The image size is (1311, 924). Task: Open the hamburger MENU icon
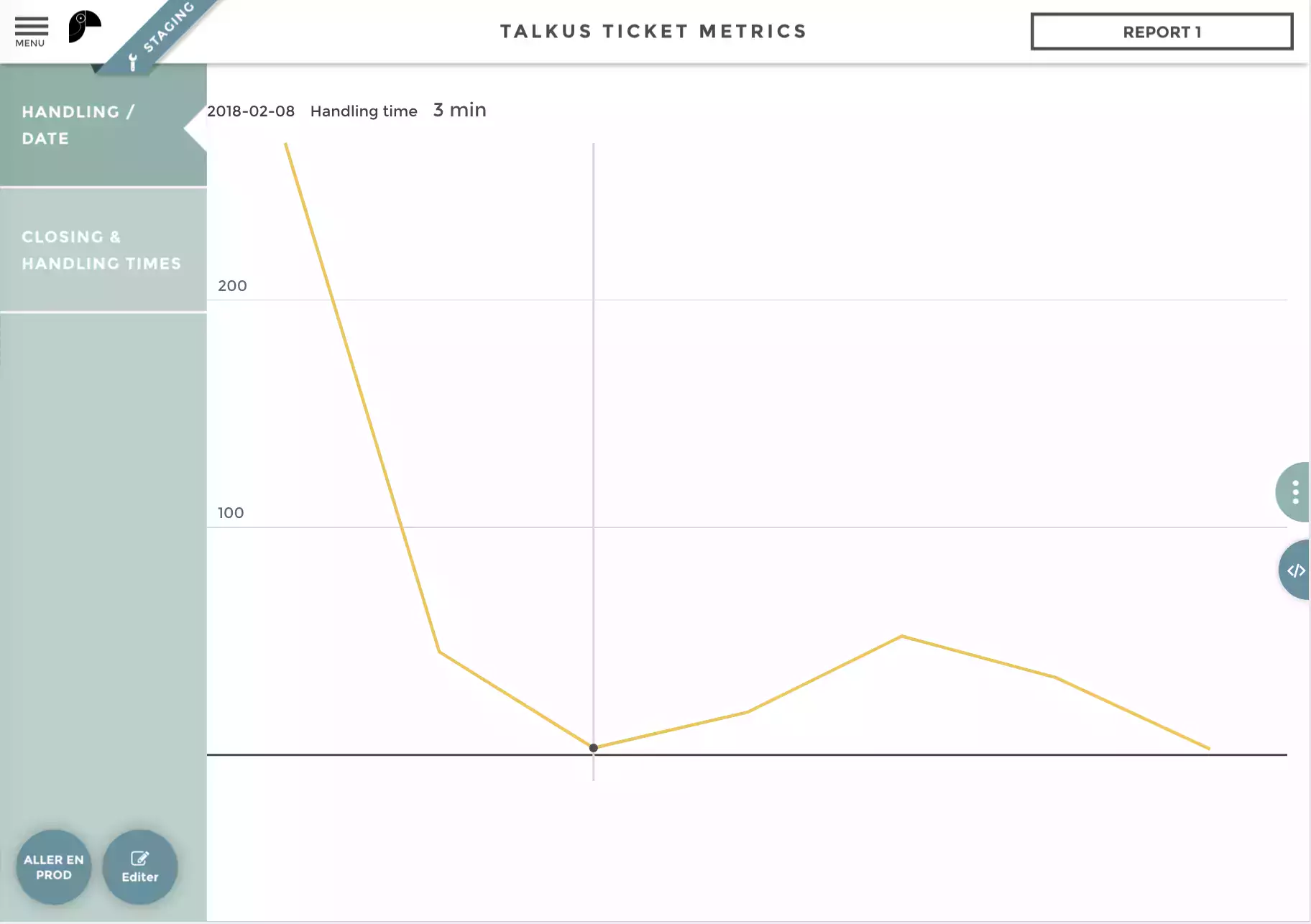tap(31, 32)
